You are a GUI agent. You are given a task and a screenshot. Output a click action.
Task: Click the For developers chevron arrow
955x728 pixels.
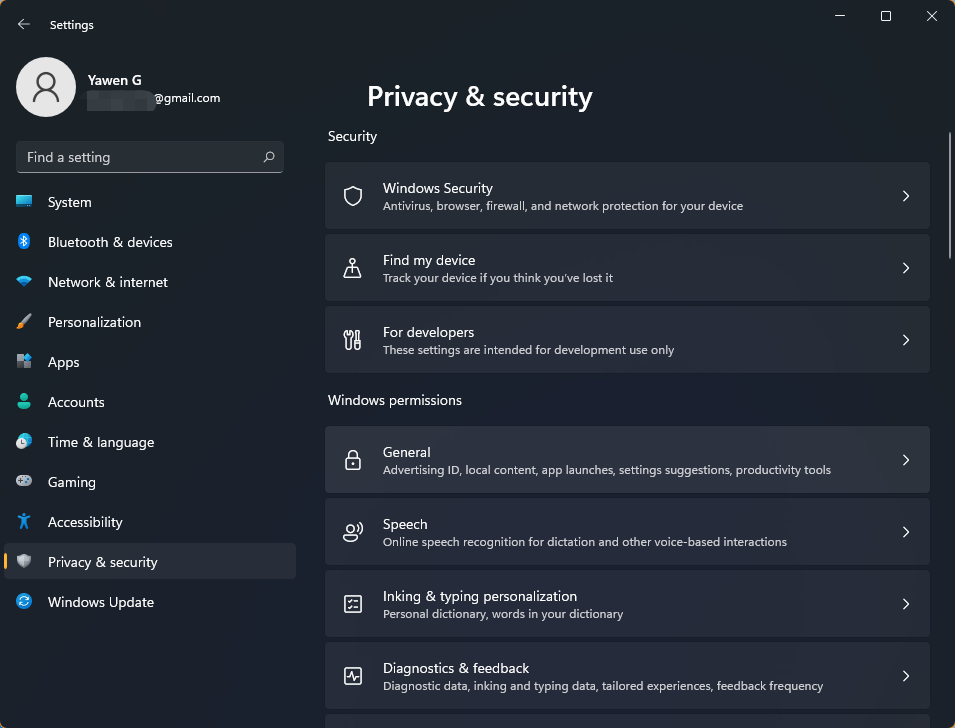(906, 340)
